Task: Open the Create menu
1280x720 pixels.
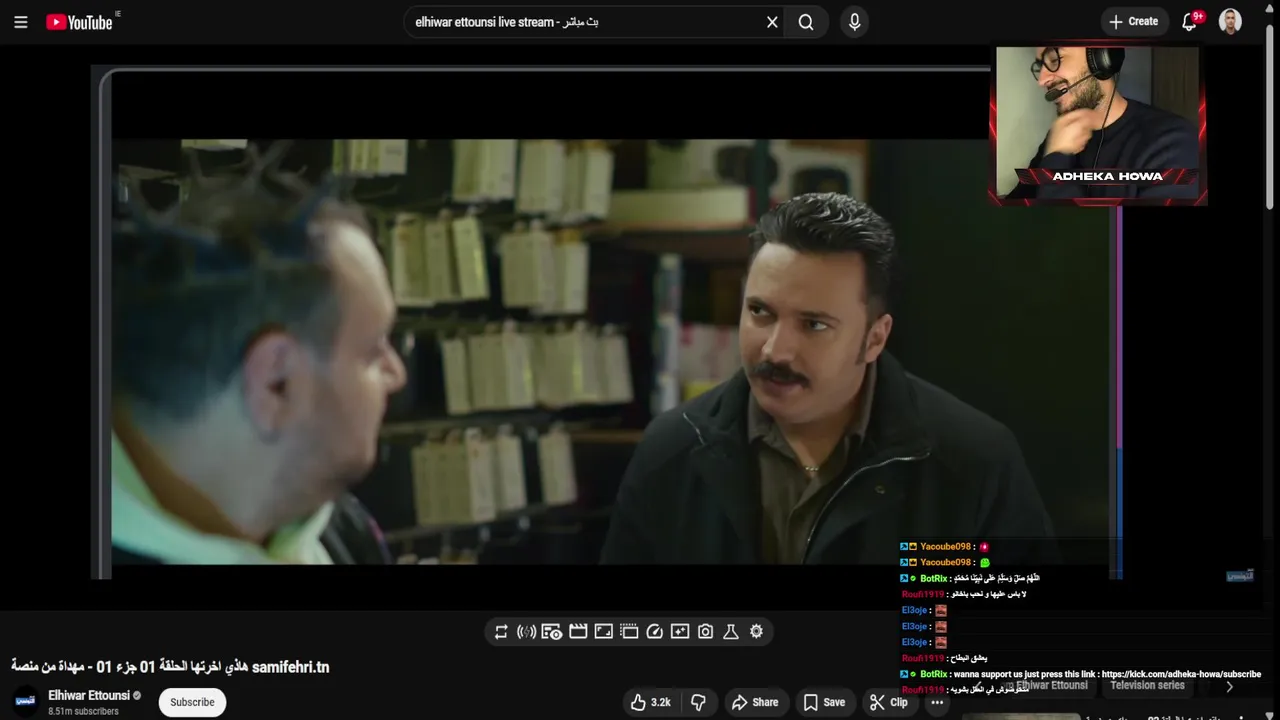Action: point(1134,22)
